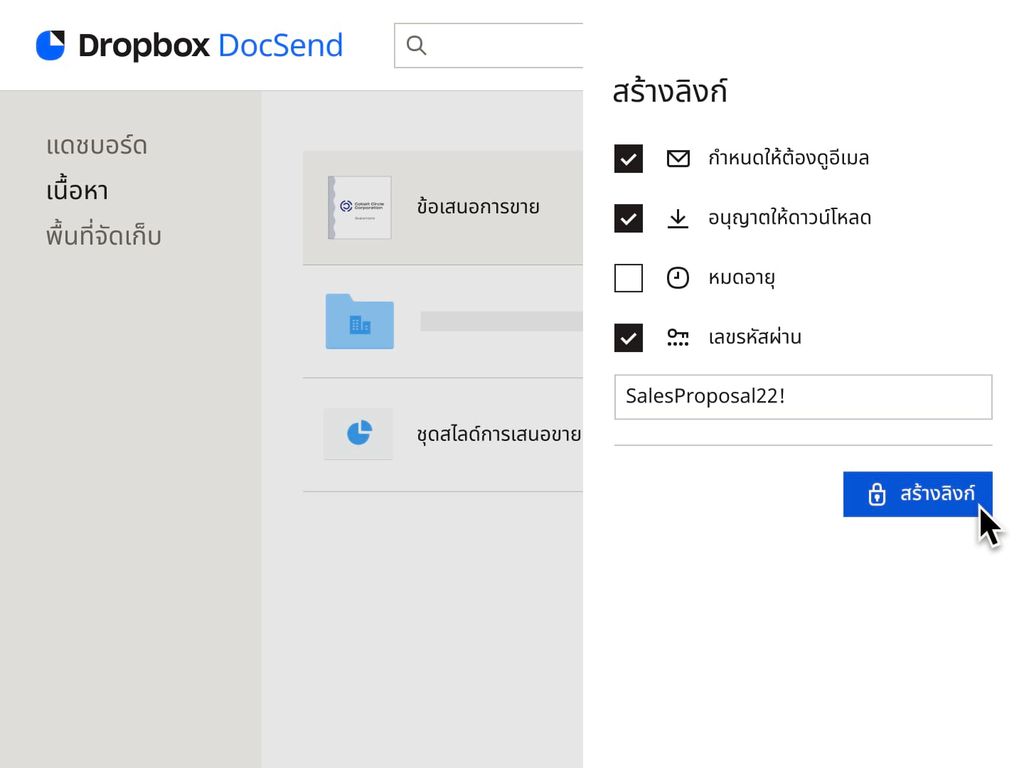Click the passcode key icon

pyautogui.click(x=678, y=337)
